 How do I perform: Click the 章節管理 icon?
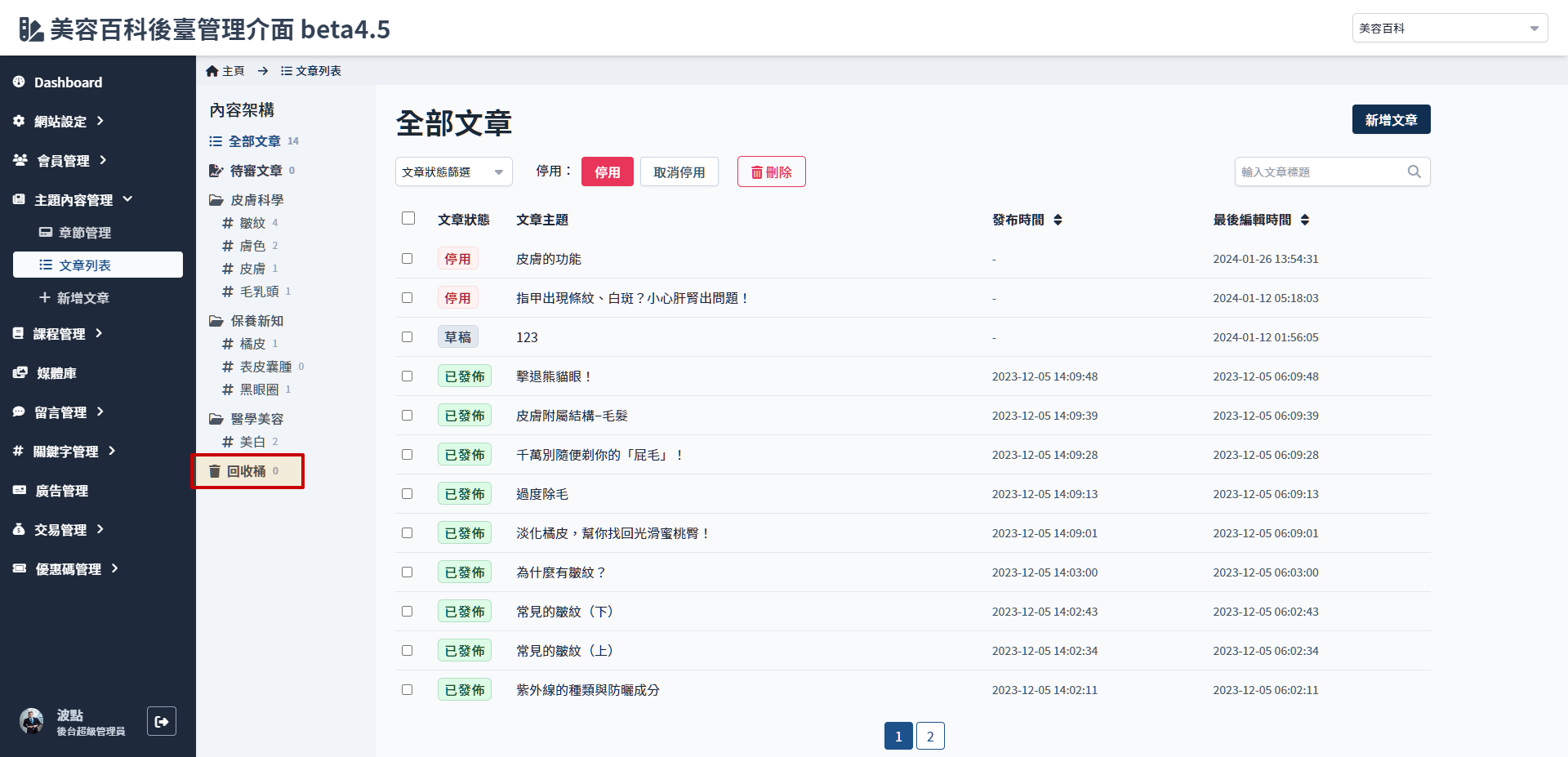[x=46, y=232]
